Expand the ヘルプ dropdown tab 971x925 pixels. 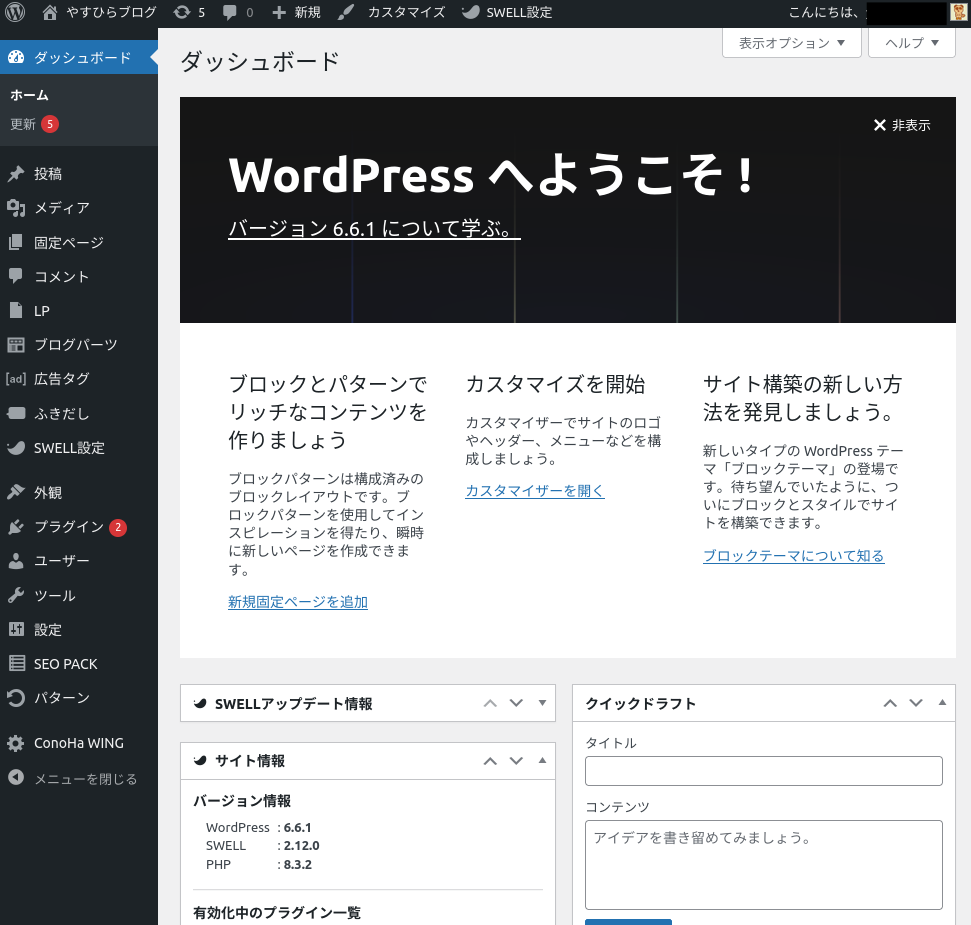(x=912, y=43)
